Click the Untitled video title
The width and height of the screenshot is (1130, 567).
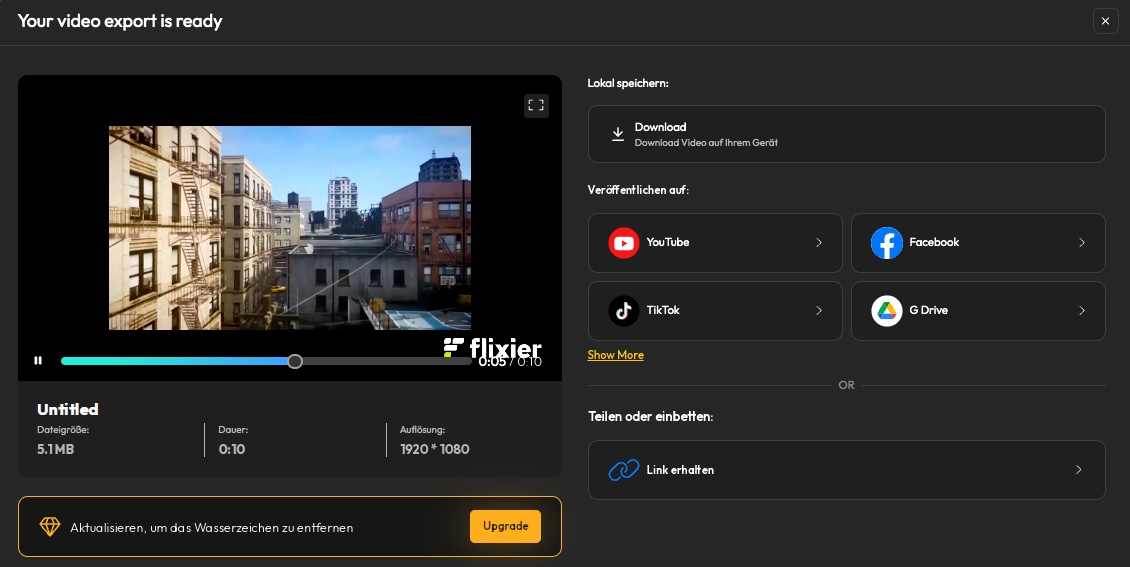pos(68,409)
